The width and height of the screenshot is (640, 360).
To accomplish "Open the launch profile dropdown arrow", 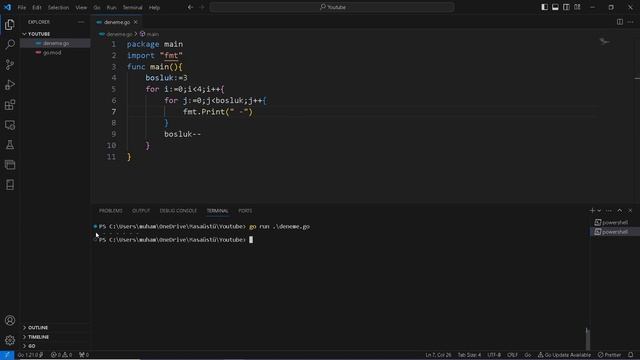I will [x=599, y=211].
